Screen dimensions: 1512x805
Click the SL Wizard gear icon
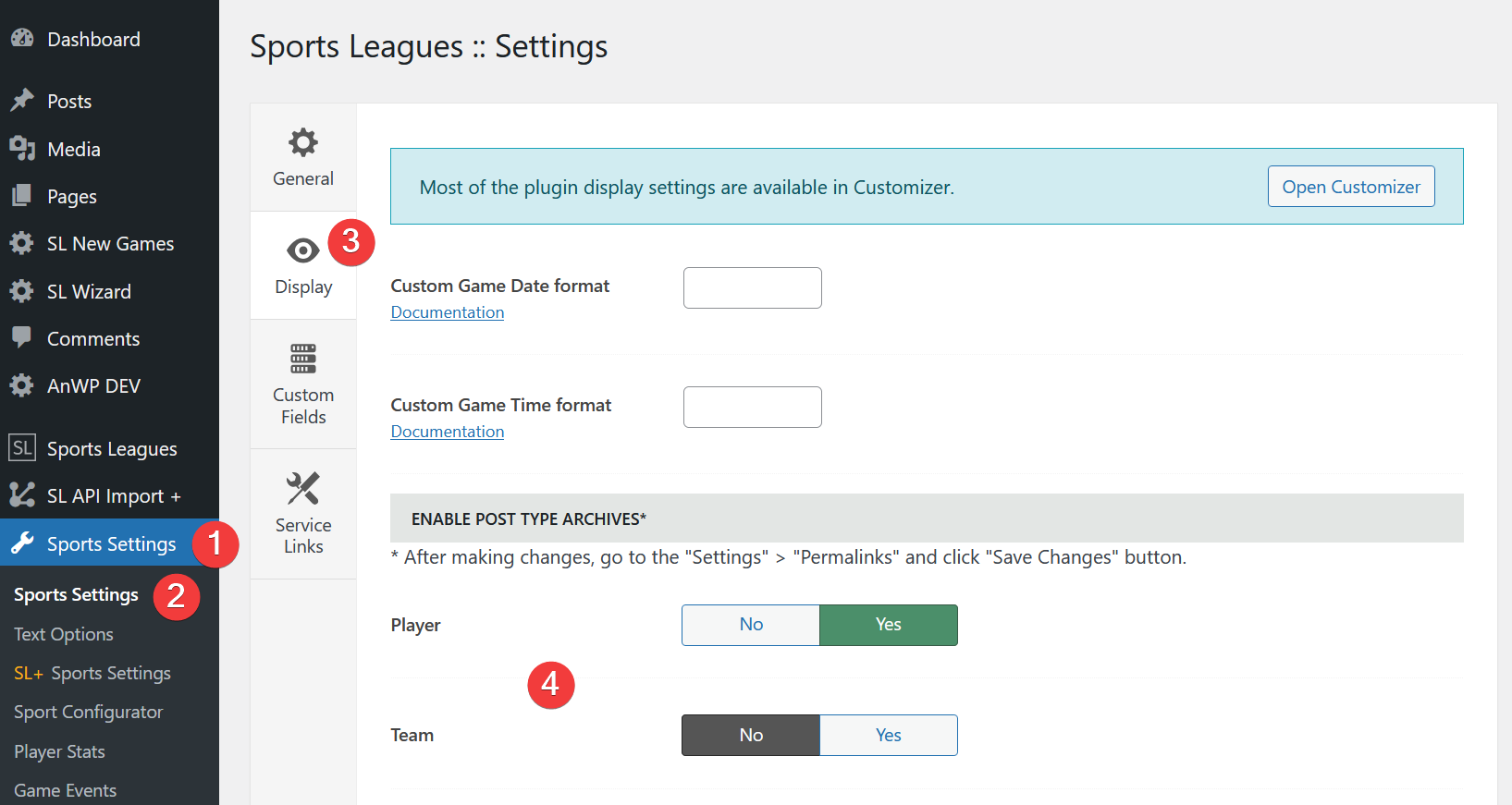tap(22, 291)
